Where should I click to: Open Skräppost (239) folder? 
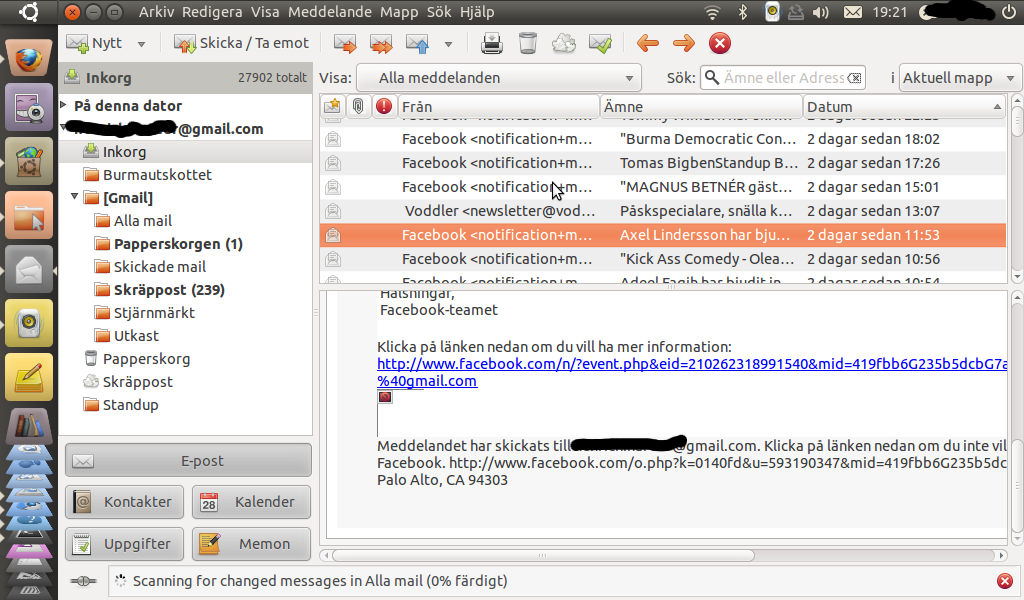(x=159, y=289)
